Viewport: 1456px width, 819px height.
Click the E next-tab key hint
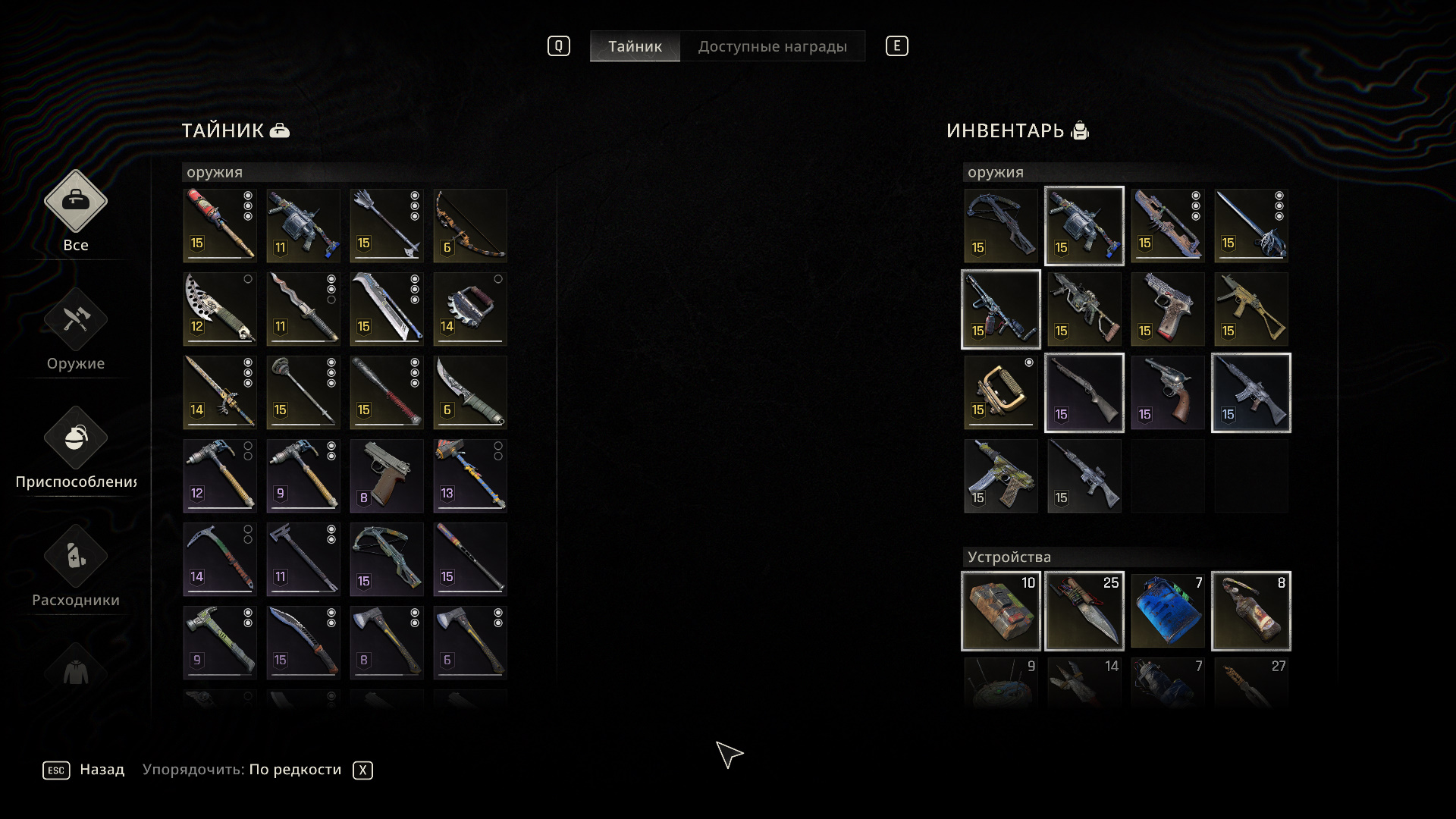pos(897,46)
